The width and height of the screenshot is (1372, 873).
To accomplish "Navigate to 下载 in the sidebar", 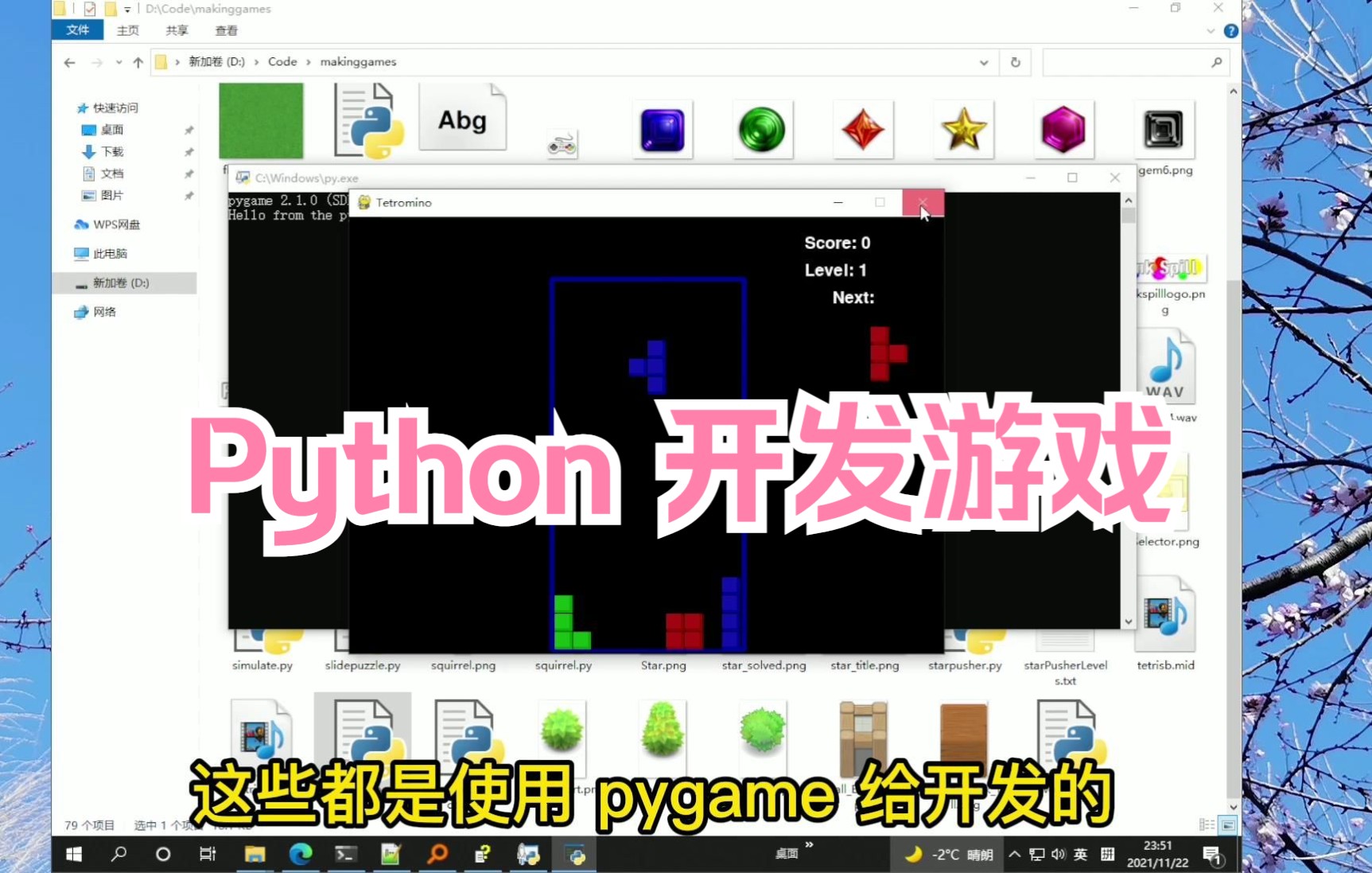I will click(111, 151).
